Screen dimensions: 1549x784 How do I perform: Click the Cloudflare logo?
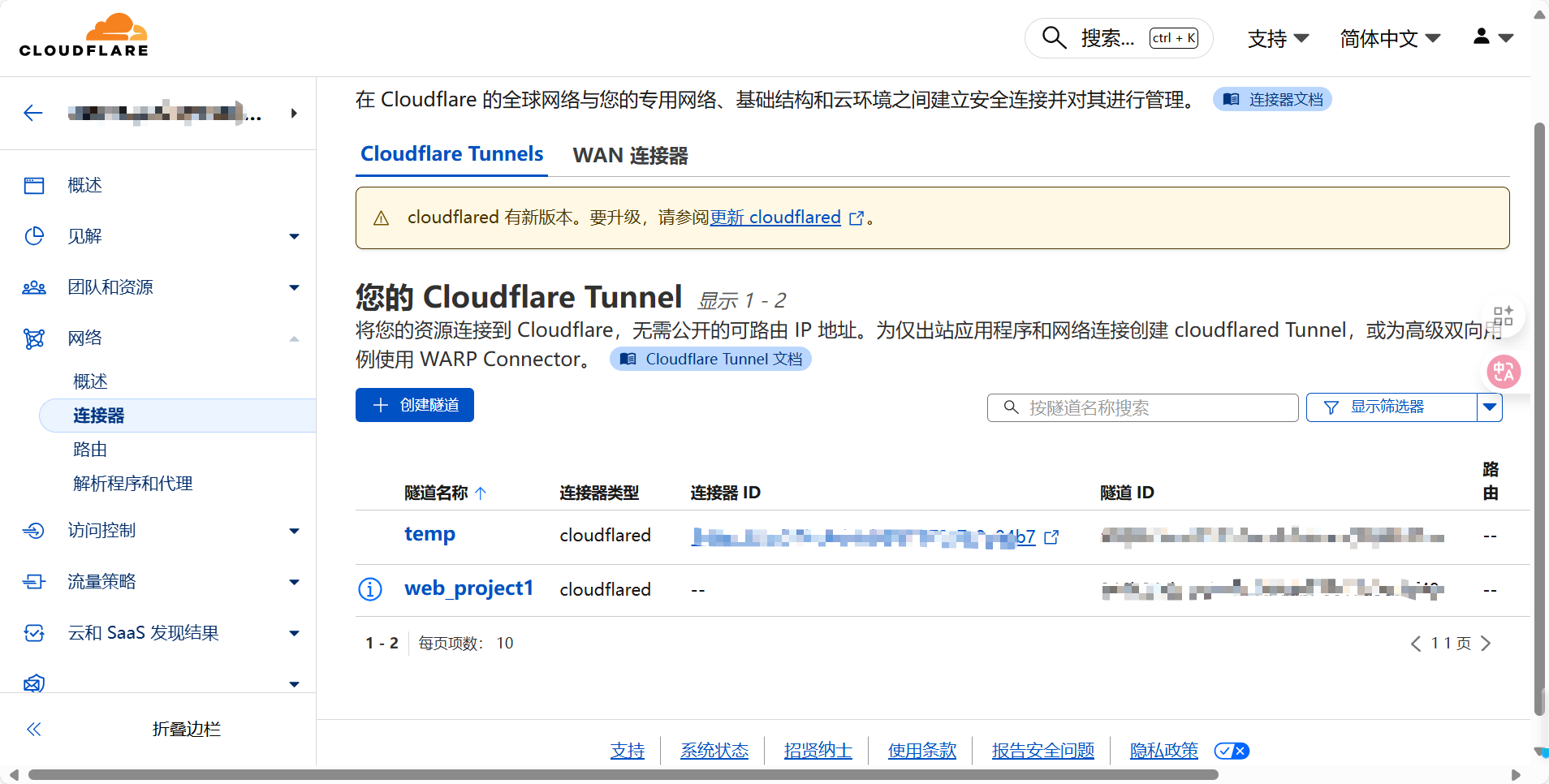[x=84, y=36]
